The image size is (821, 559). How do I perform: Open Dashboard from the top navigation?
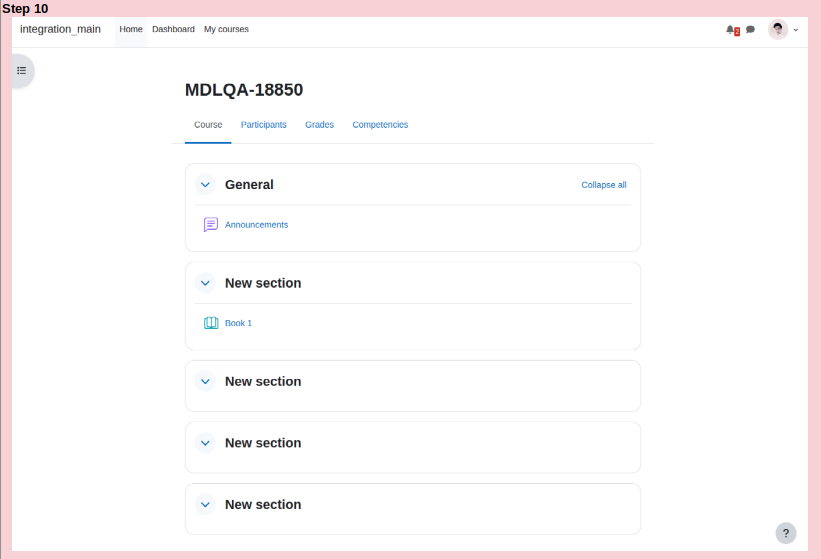pyautogui.click(x=173, y=29)
